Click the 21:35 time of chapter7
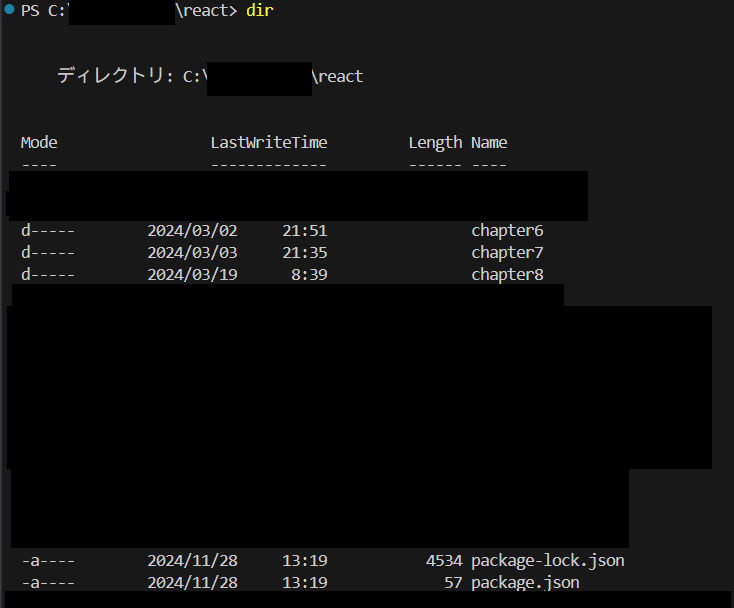The width and height of the screenshot is (734, 608). (304, 253)
